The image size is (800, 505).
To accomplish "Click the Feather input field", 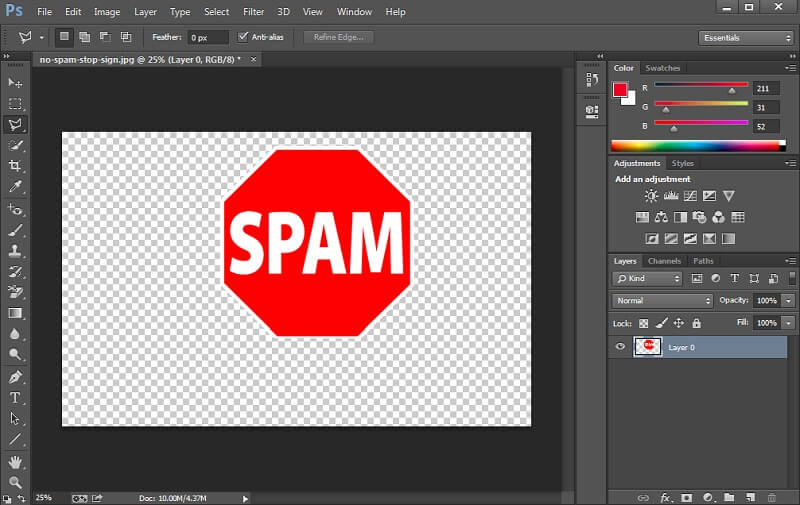I will [208, 37].
